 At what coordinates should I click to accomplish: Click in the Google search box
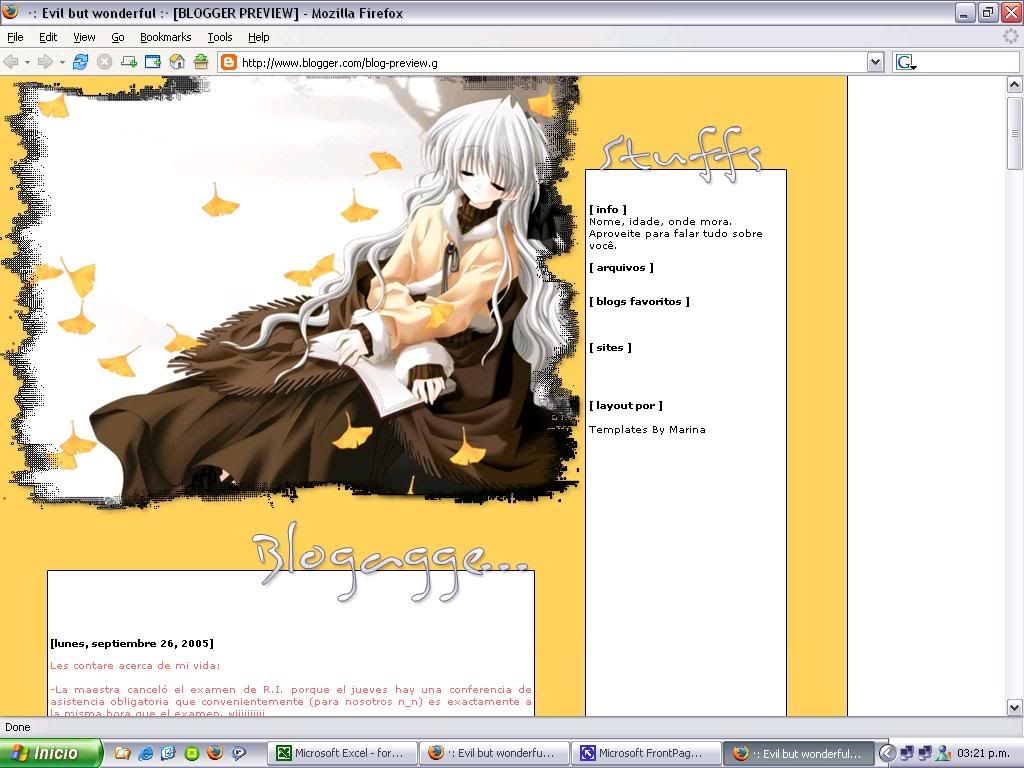pyautogui.click(x=966, y=62)
